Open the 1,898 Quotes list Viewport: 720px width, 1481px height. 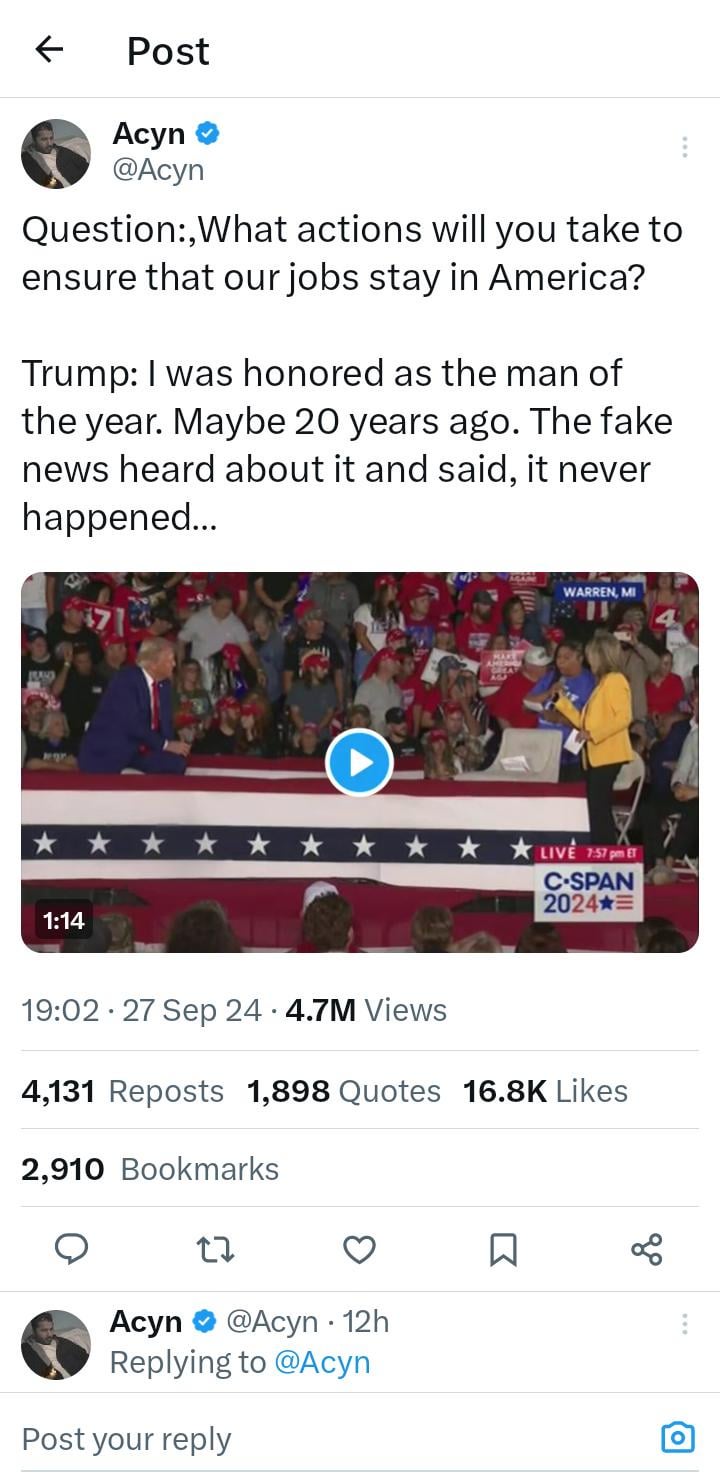pyautogui.click(x=343, y=1091)
